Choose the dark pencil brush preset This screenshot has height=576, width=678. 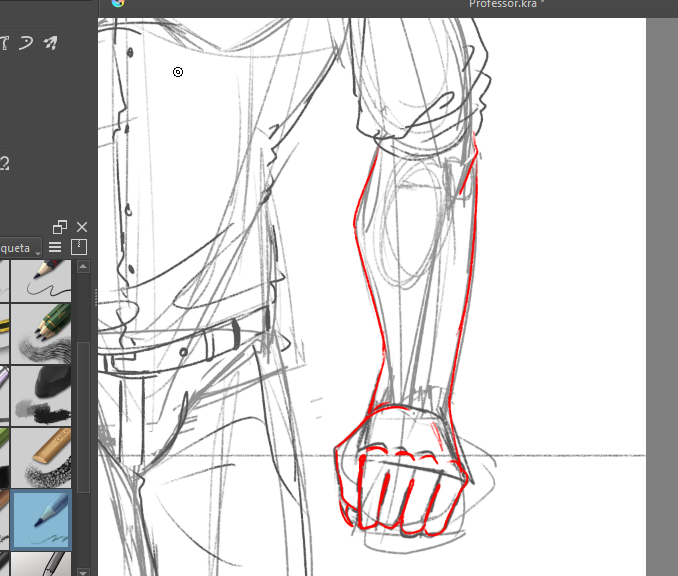tap(41, 280)
